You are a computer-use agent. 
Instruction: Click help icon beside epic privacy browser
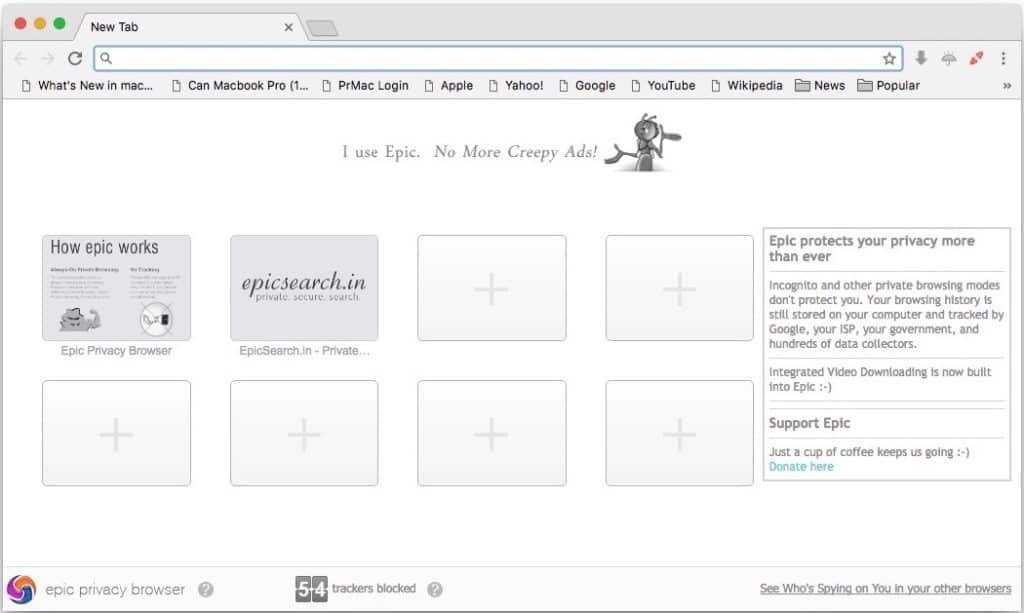click(x=206, y=589)
